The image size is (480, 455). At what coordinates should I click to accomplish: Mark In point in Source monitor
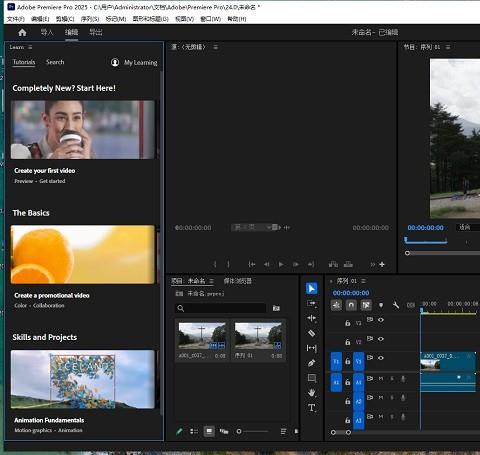(x=215, y=264)
